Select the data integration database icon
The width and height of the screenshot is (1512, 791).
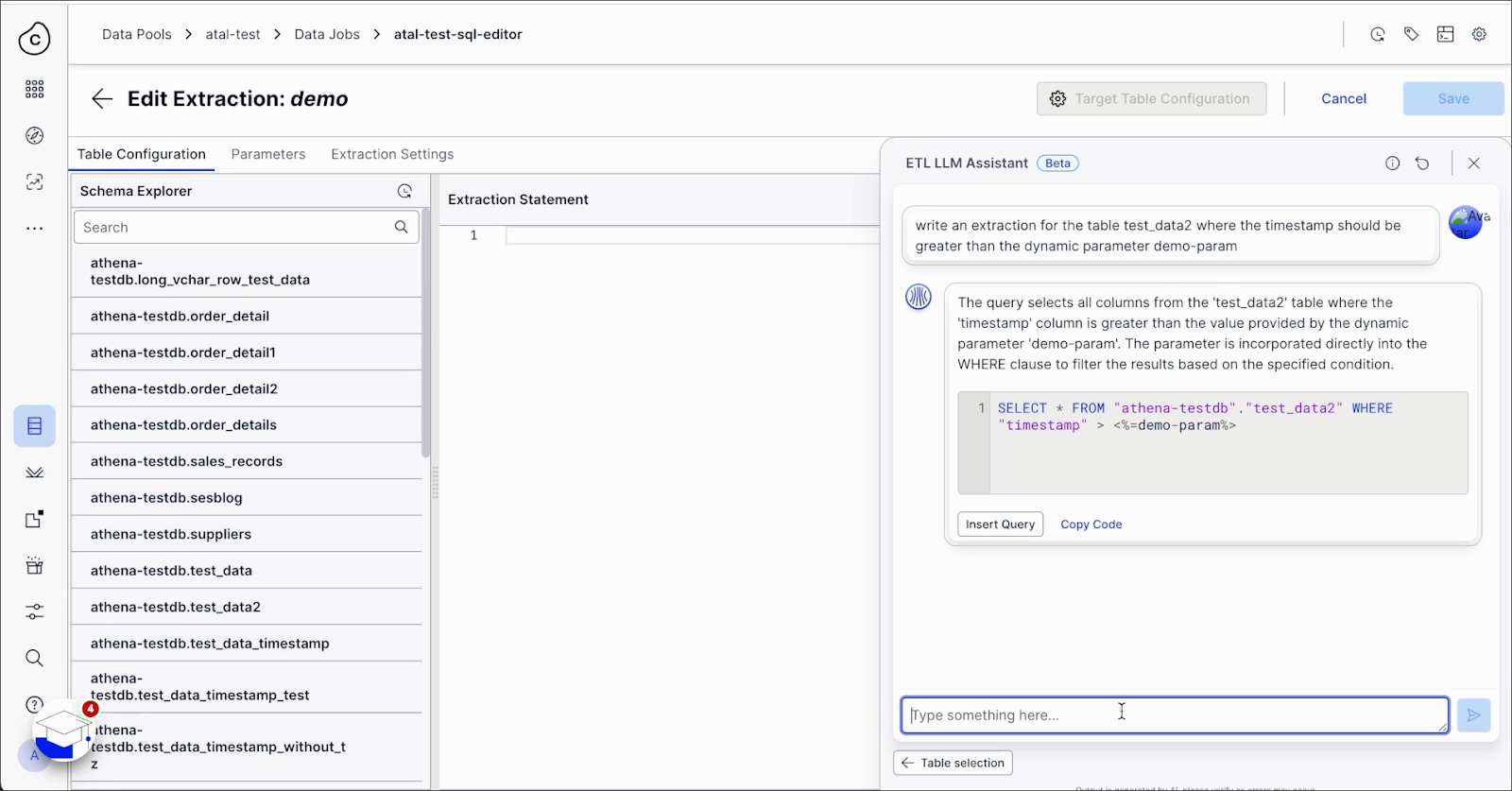coord(34,426)
